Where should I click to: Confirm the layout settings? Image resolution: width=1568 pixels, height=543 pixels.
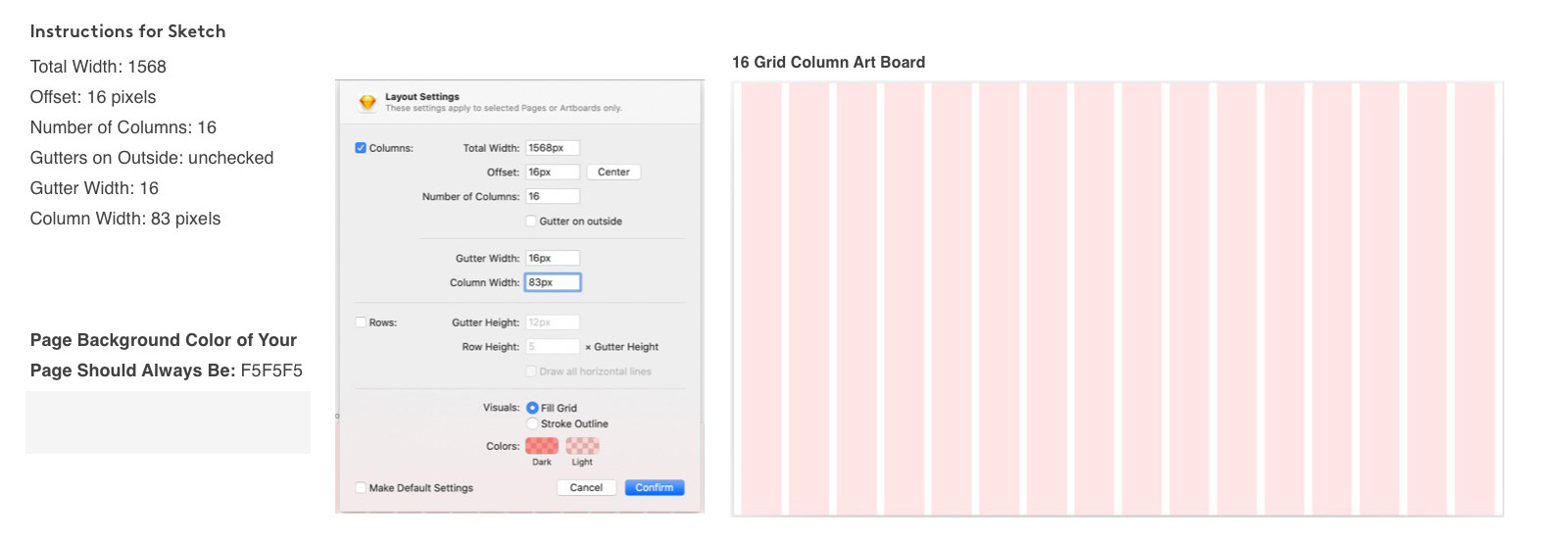tap(654, 488)
